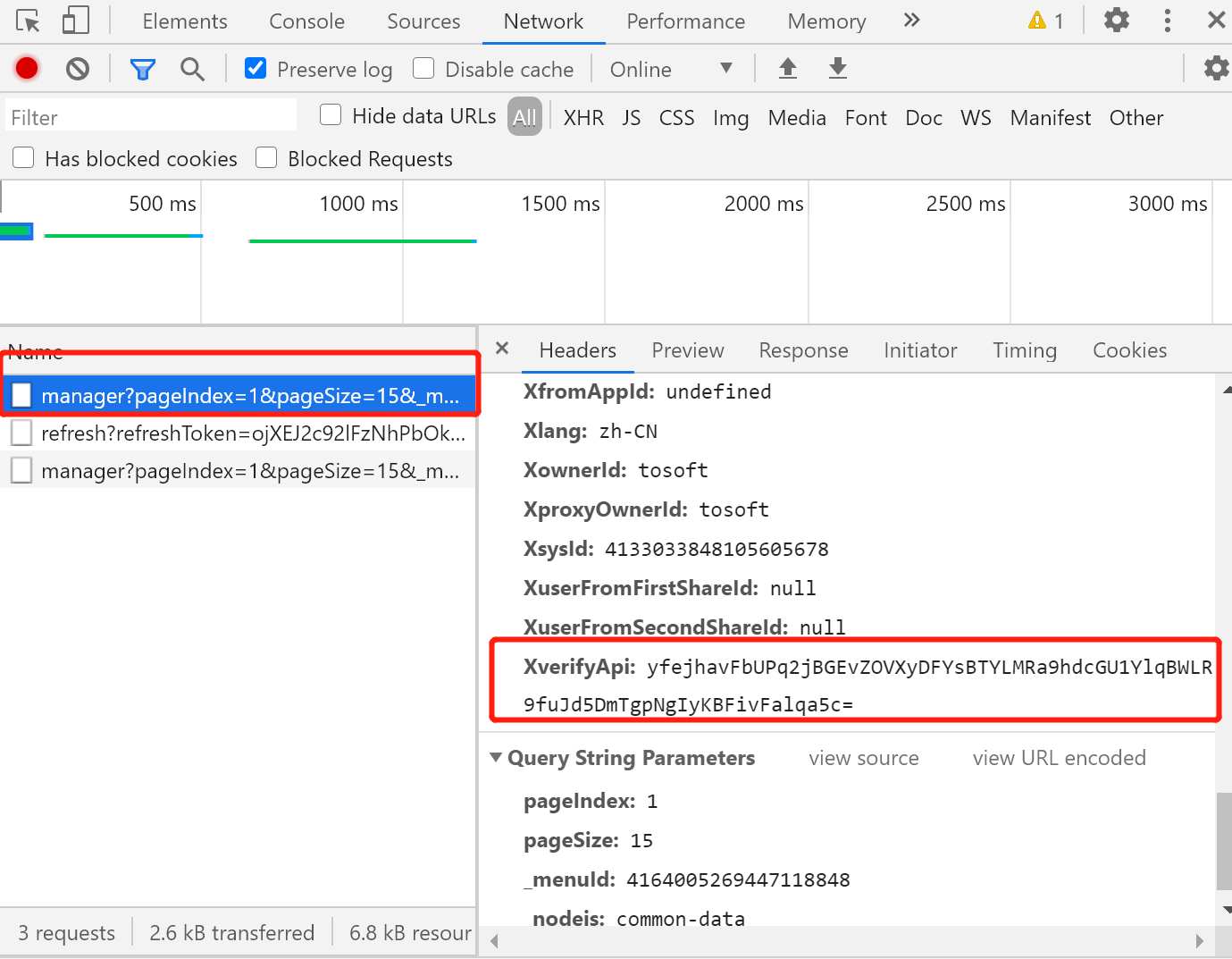Switch to the Elements tab
The image size is (1232, 959).
coord(185,21)
